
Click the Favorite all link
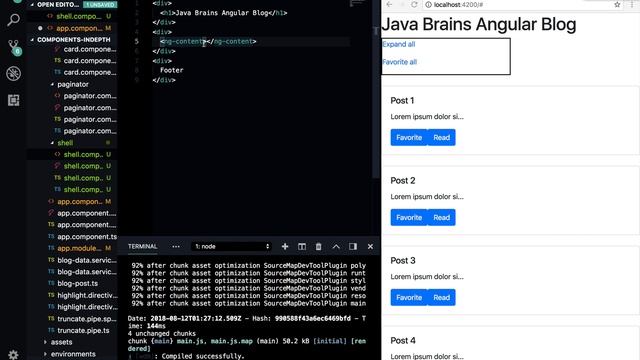[x=400, y=62]
